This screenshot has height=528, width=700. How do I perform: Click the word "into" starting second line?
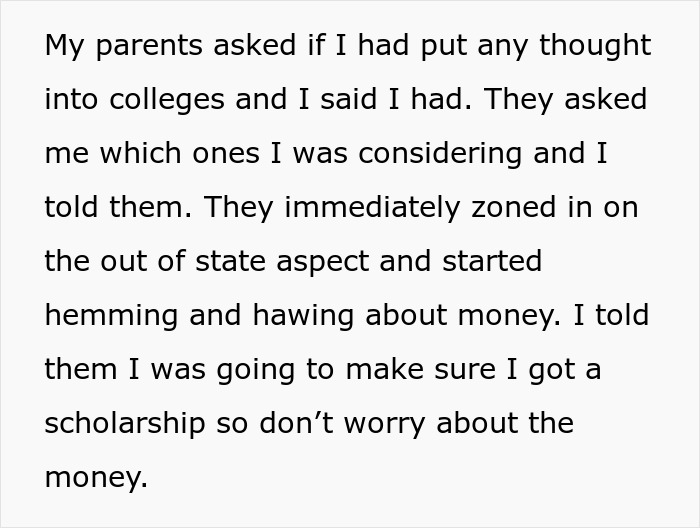coord(71,99)
